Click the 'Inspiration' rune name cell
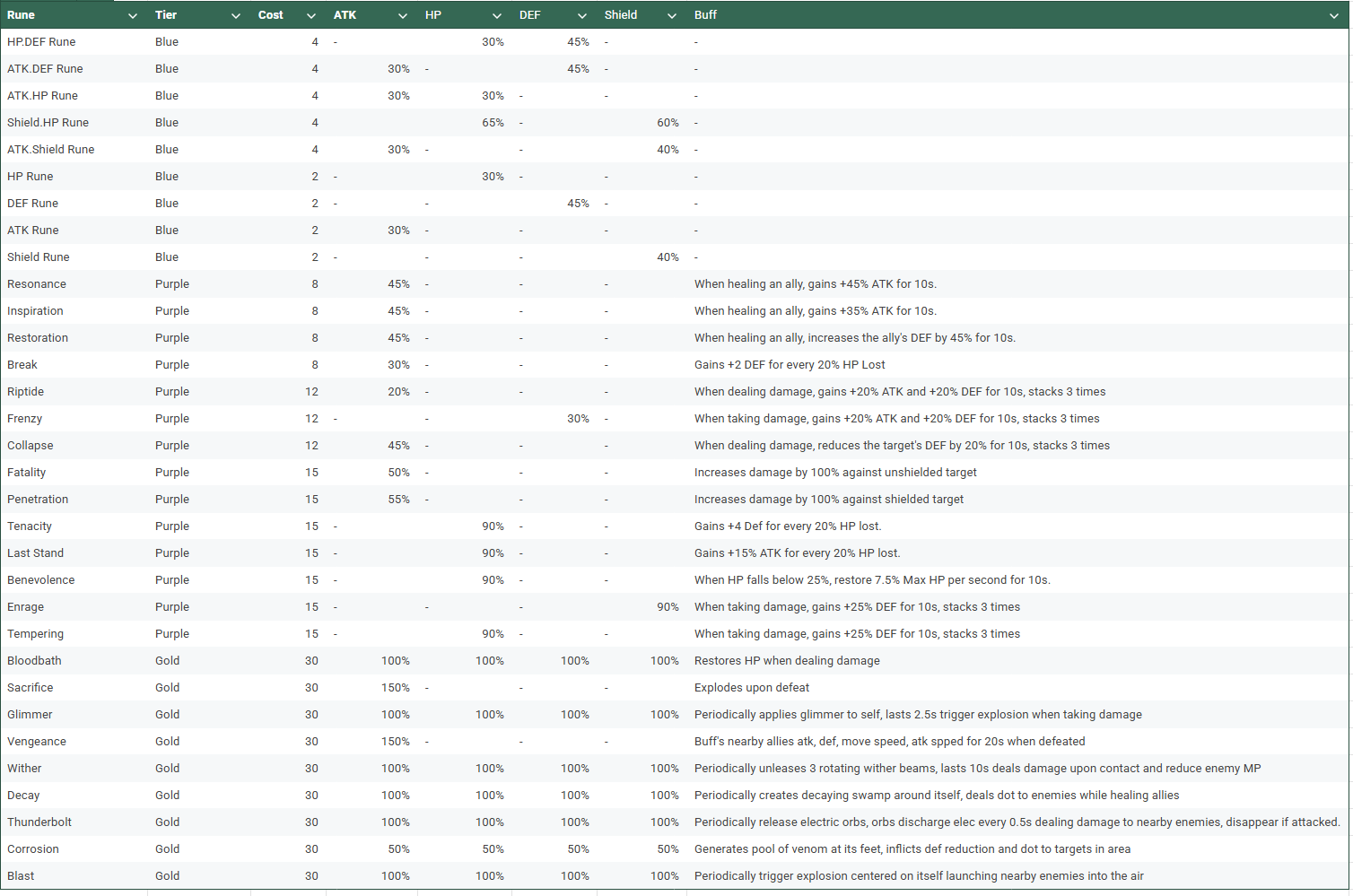The width and height of the screenshot is (1353, 896). [74, 311]
